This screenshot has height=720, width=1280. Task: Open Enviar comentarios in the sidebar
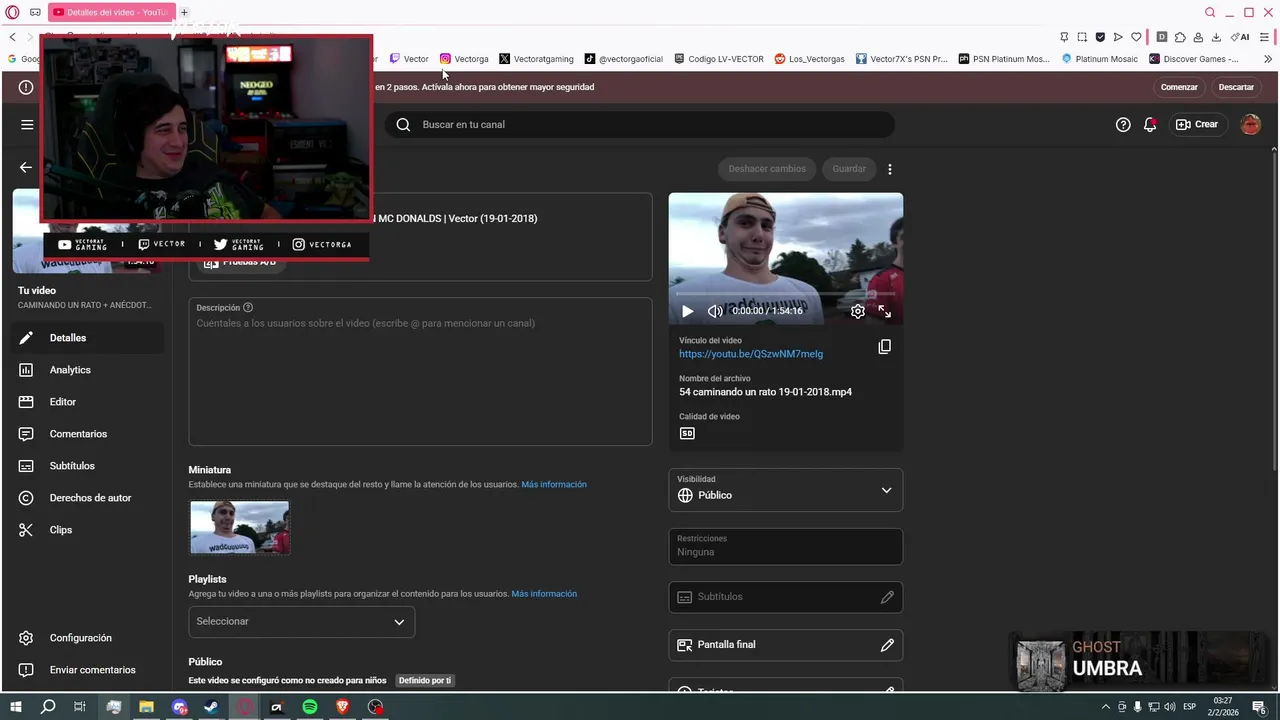[88, 670]
